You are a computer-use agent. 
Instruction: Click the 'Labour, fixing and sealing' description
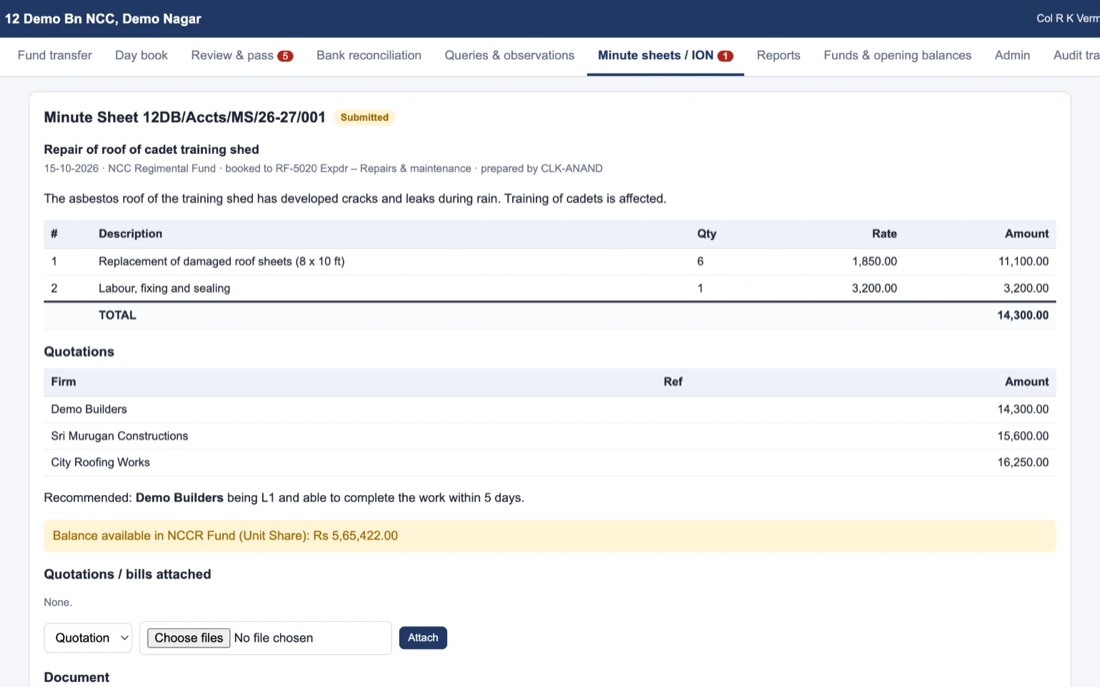click(164, 288)
